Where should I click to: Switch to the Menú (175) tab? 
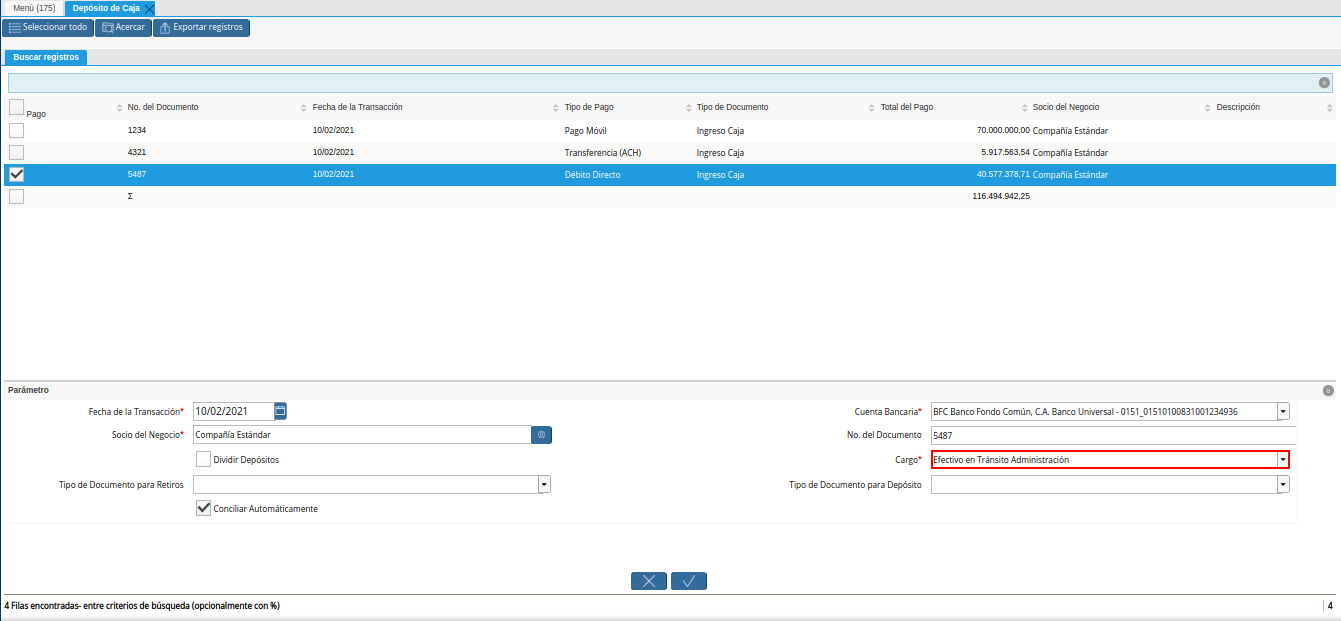pyautogui.click(x=34, y=8)
